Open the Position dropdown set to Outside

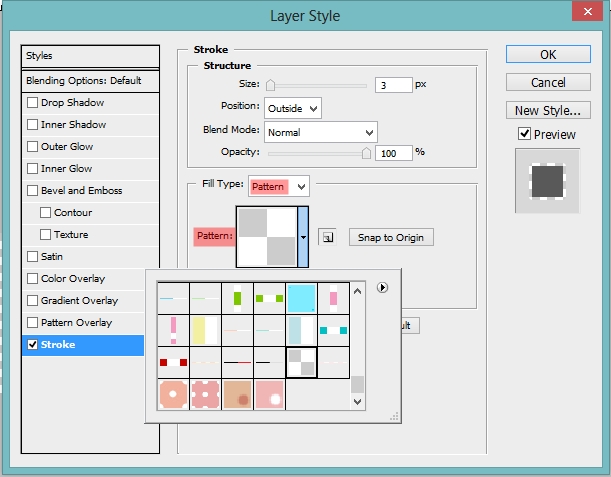293,108
